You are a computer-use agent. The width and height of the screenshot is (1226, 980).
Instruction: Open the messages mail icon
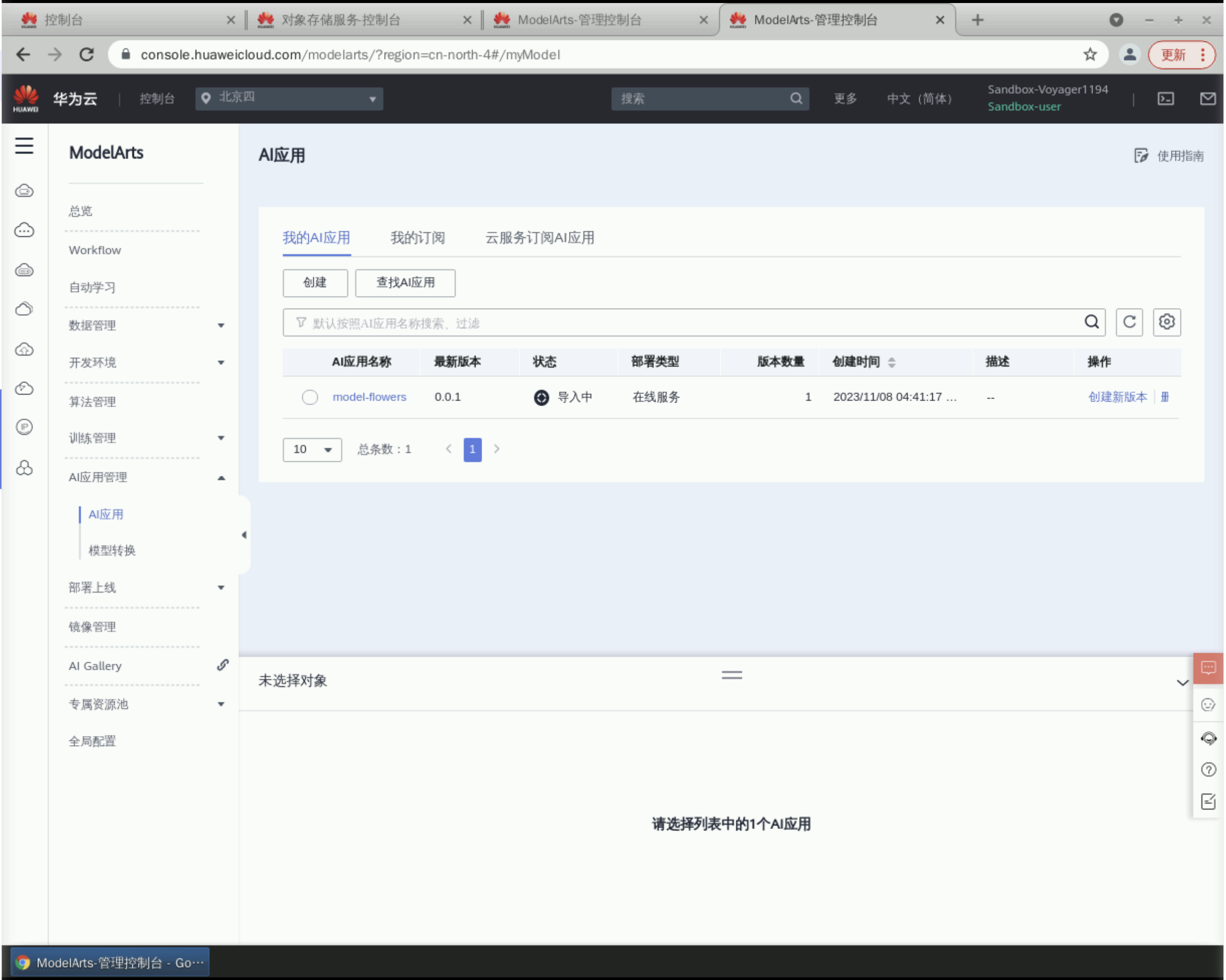click(x=1207, y=99)
